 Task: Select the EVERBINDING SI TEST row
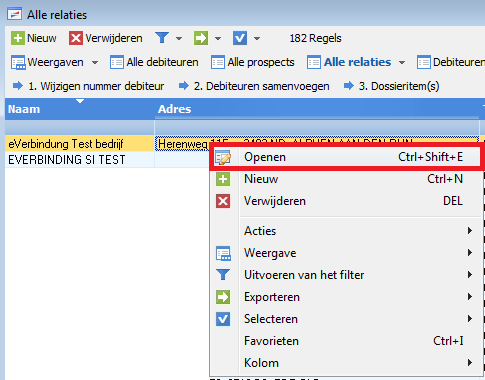coord(80,160)
